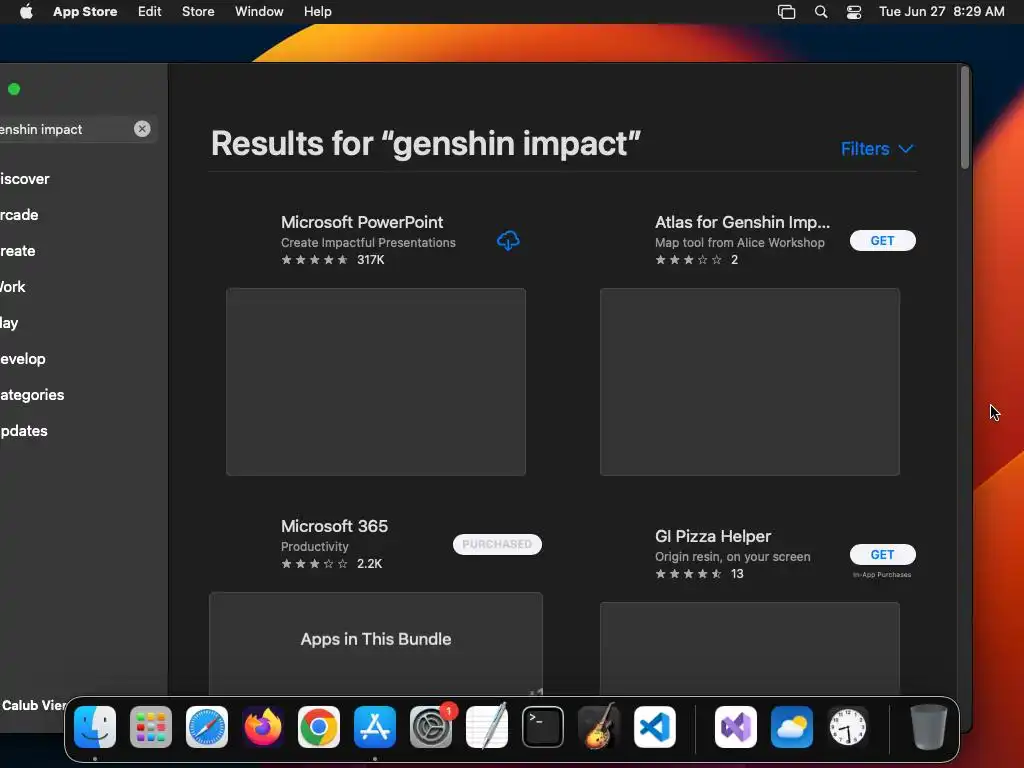
Task: View Atlas for Genshin Impact screenshot preview
Action: click(x=750, y=382)
